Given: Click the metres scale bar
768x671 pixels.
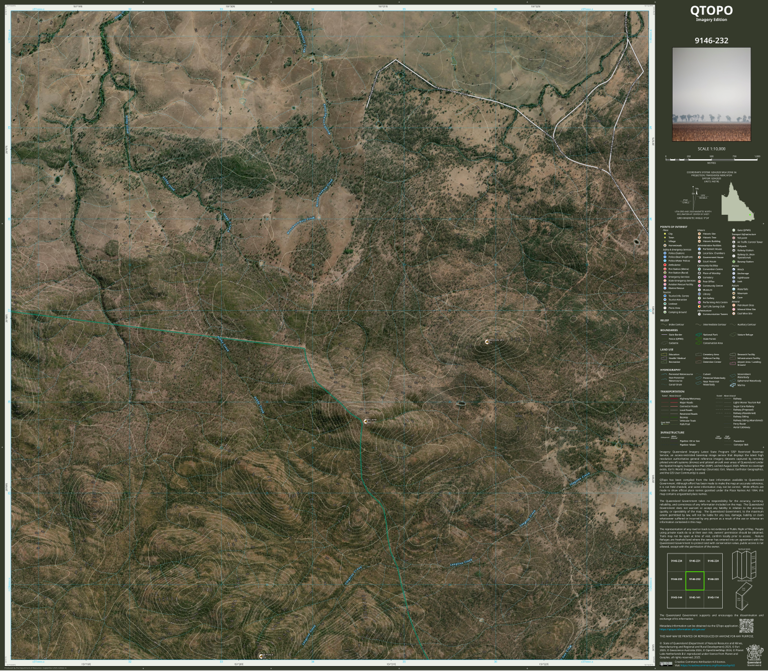Looking at the screenshot, I should (x=712, y=159).
